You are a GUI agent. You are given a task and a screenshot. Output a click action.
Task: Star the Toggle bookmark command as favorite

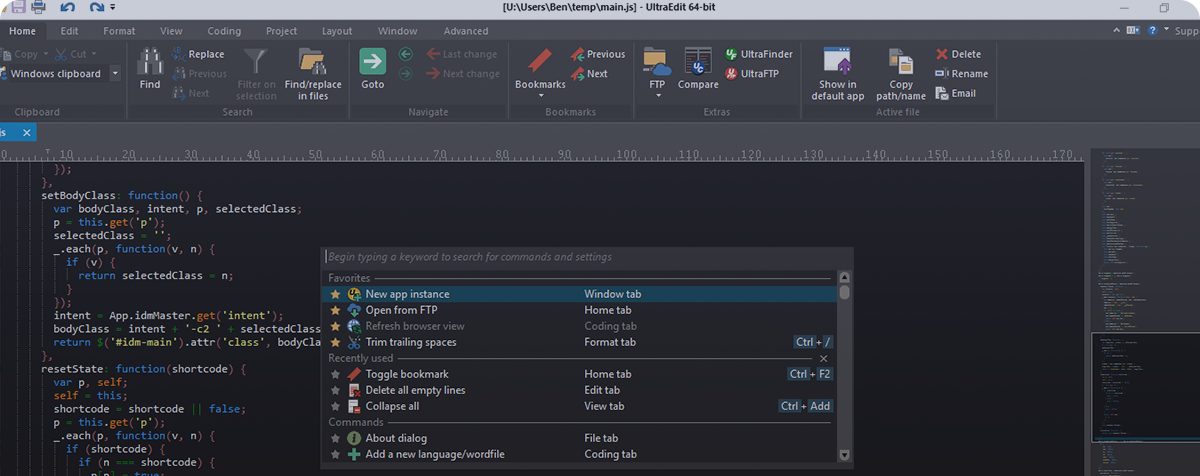click(336, 375)
